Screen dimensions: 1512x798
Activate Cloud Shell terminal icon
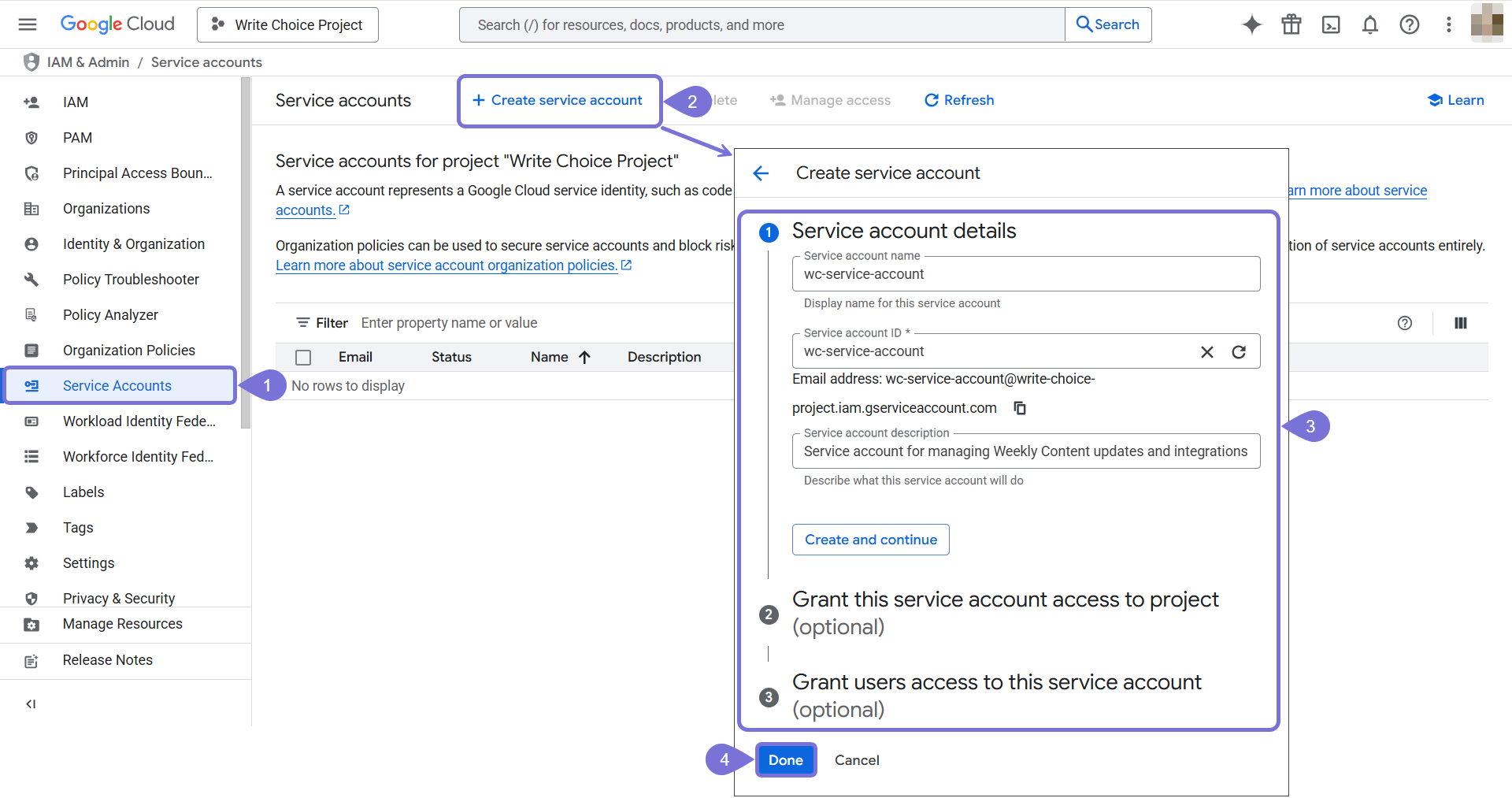click(1331, 24)
